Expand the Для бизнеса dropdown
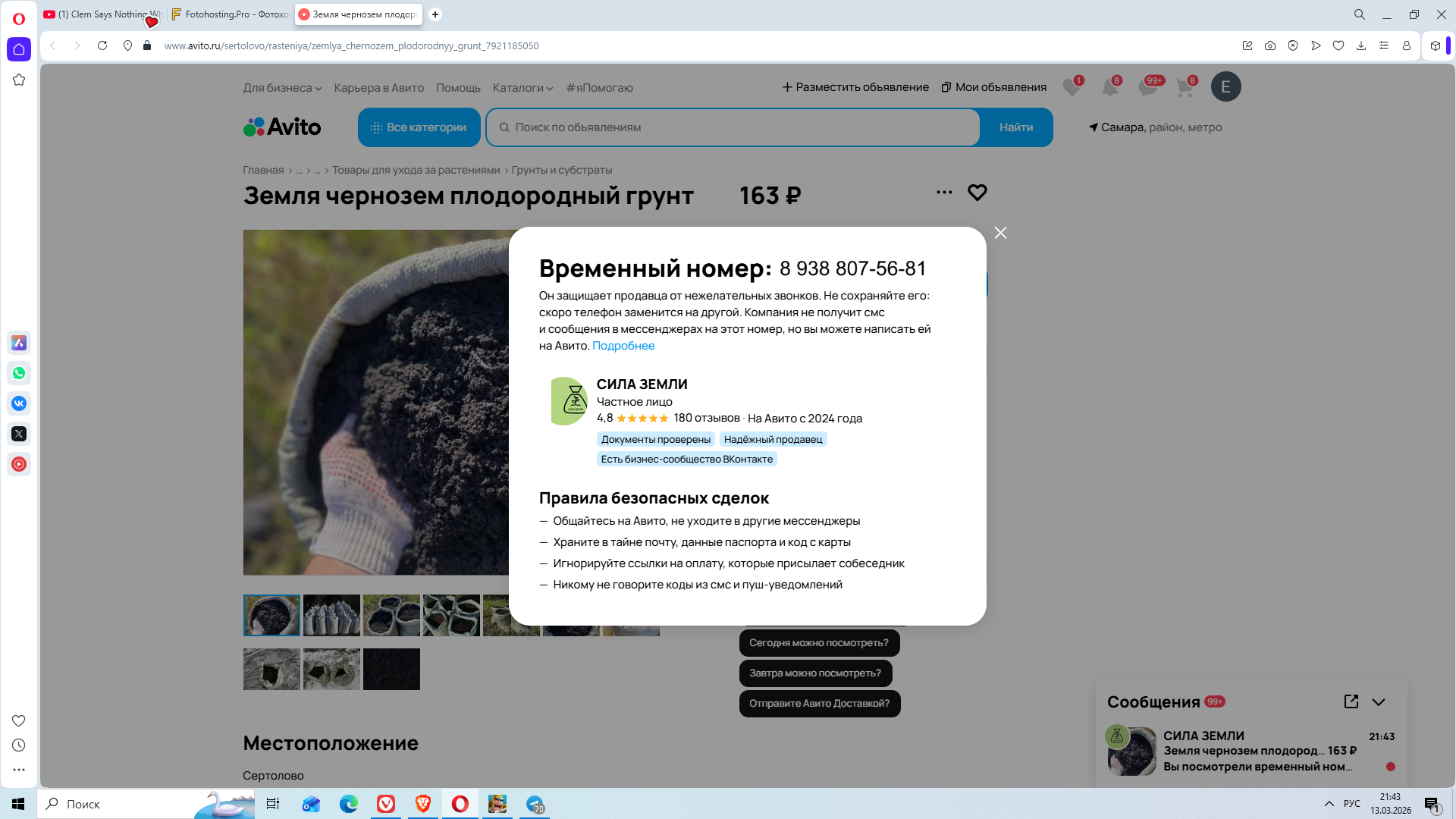This screenshot has height=819, width=1456. [x=282, y=88]
